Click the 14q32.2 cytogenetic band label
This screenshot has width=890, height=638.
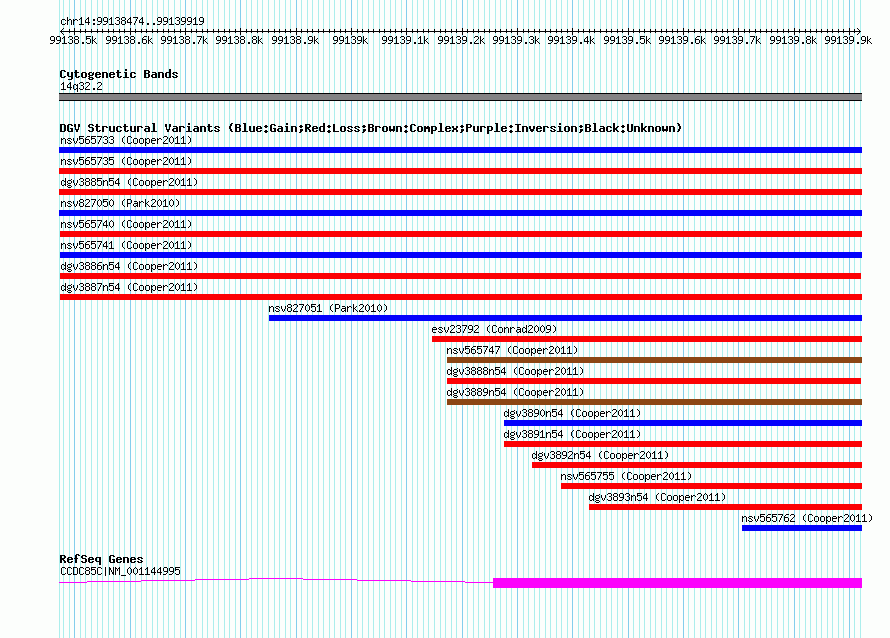pyautogui.click(x=81, y=86)
